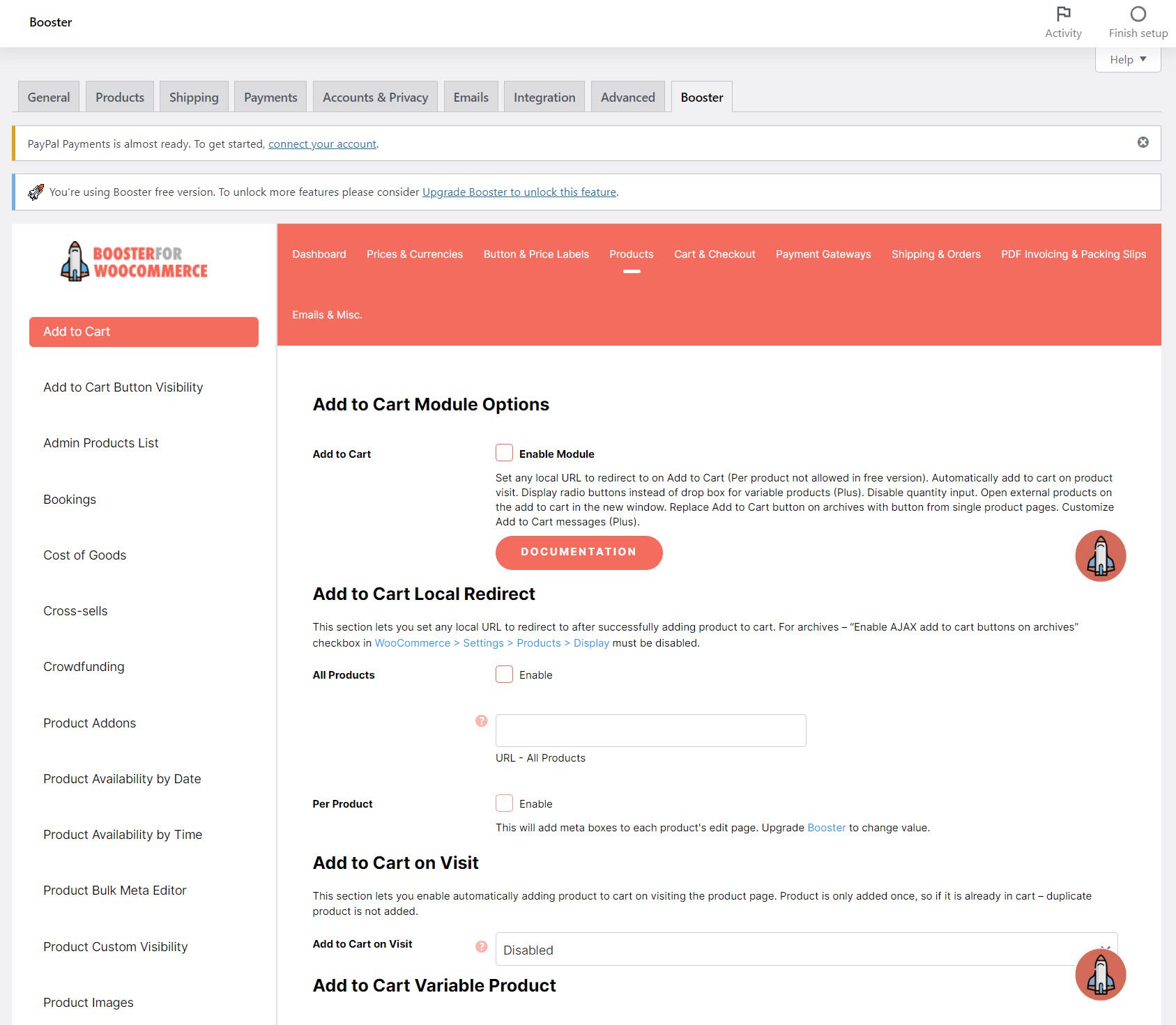
Task: Click the Booster upgrade link under Per Product
Action: point(826,828)
